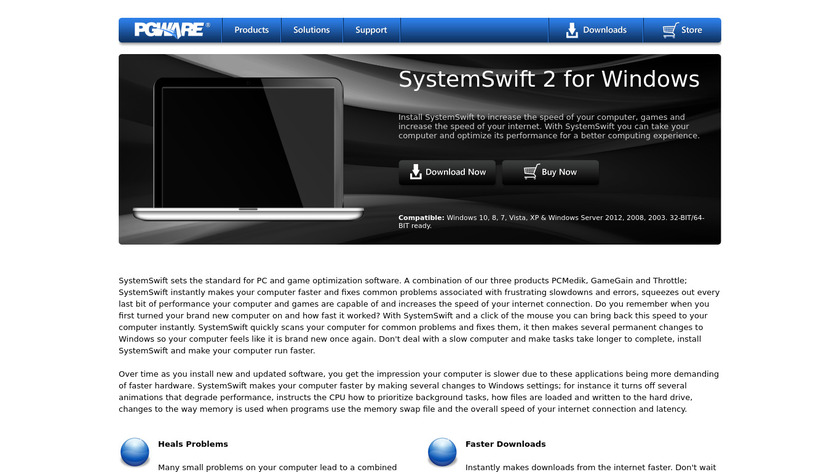Click the shopping cart icon beside Store
The height and width of the screenshot is (472, 840).
(670, 30)
